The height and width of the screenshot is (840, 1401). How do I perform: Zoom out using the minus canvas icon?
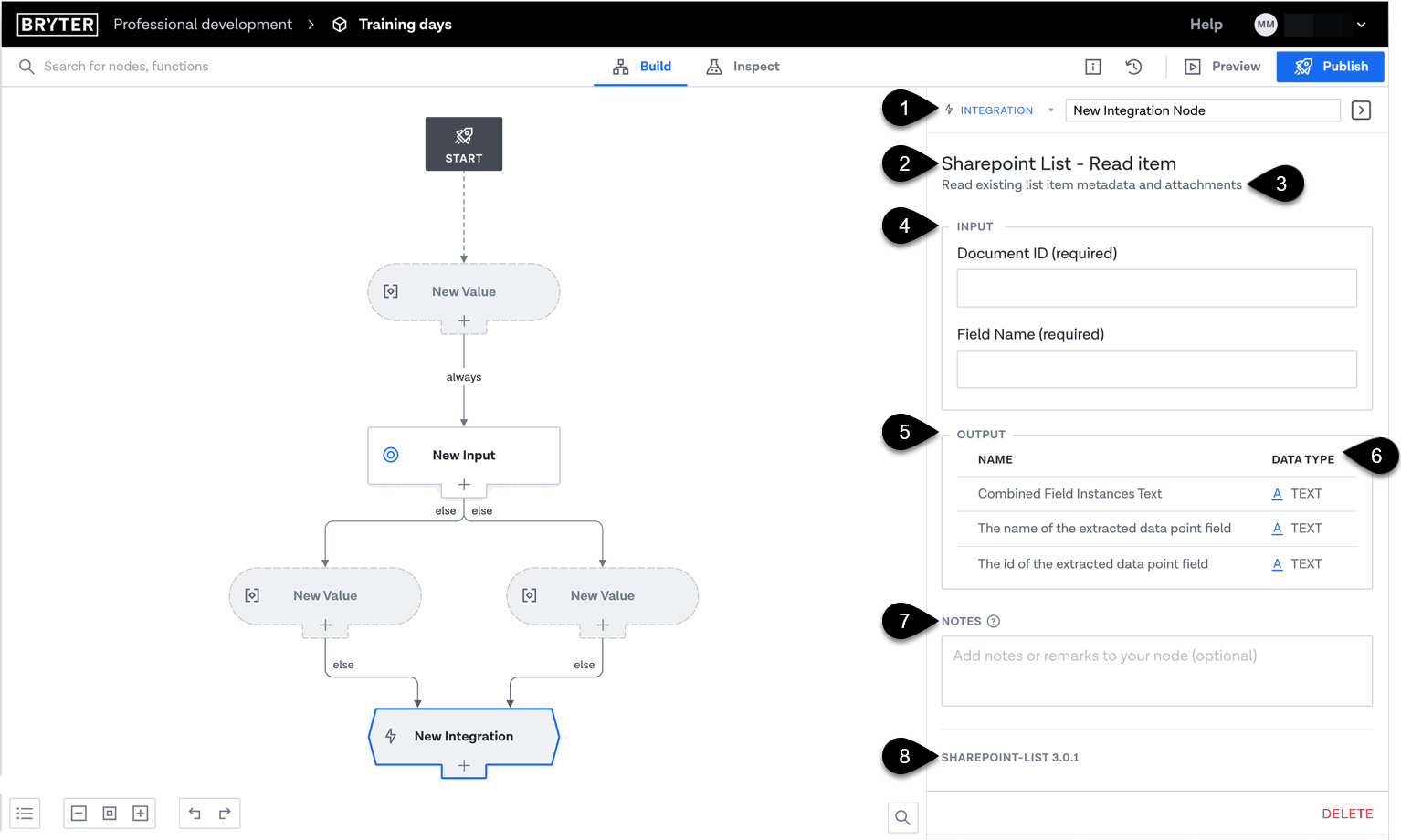79,814
